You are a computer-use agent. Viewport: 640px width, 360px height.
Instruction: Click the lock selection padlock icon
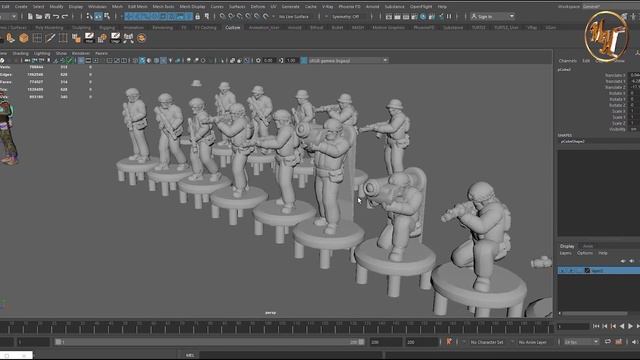pos(198,16)
